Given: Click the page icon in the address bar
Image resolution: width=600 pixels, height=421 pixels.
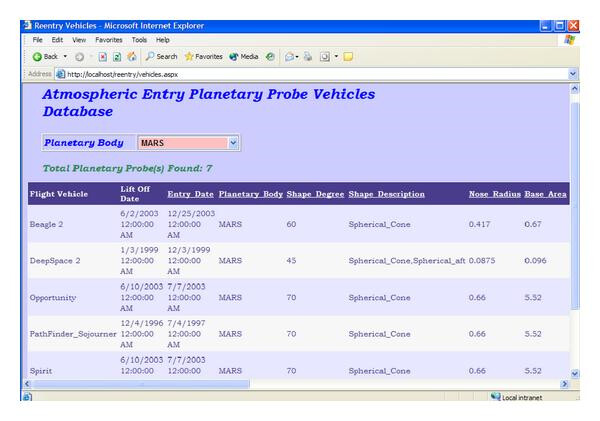Looking at the screenshot, I should click(60, 74).
